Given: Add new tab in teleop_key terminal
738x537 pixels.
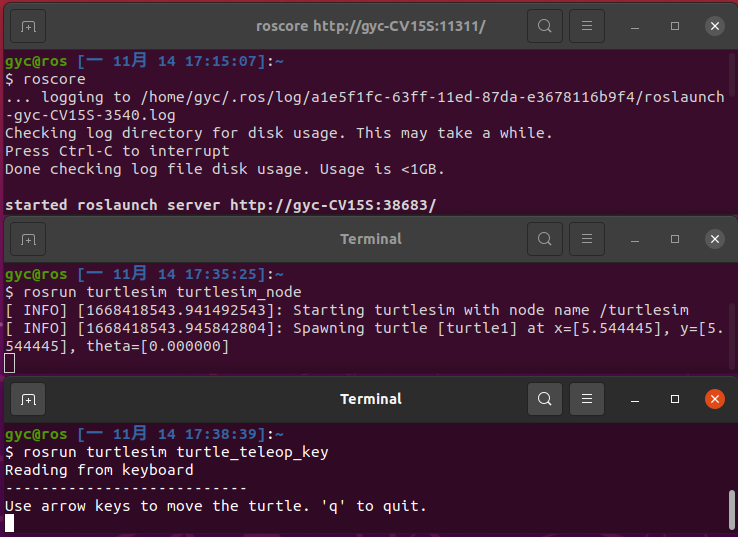Looking at the screenshot, I should [28, 400].
